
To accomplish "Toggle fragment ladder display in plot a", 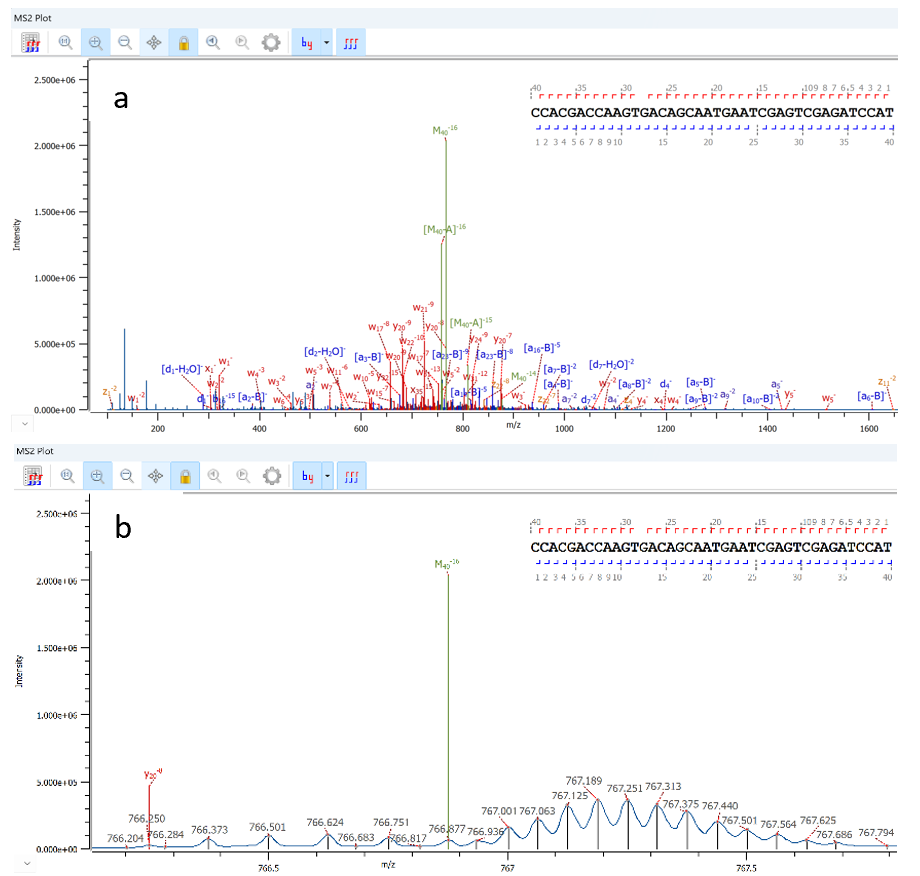I will pyautogui.click(x=351, y=43).
